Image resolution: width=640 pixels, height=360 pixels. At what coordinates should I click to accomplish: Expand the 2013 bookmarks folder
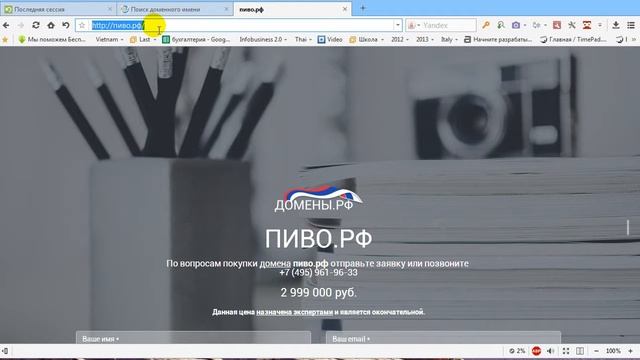click(x=425, y=40)
